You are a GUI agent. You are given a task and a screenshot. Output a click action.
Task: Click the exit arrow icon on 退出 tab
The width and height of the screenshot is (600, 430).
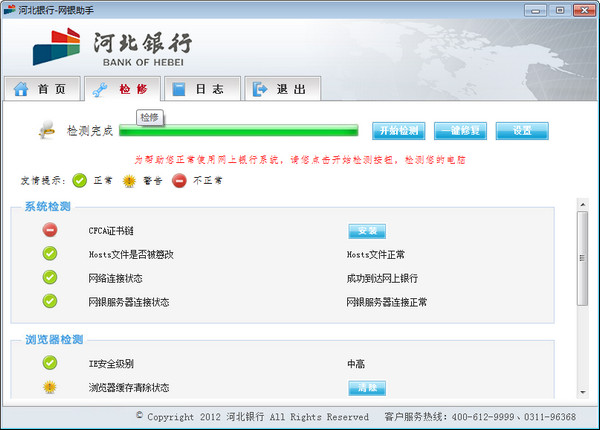[x=260, y=89]
